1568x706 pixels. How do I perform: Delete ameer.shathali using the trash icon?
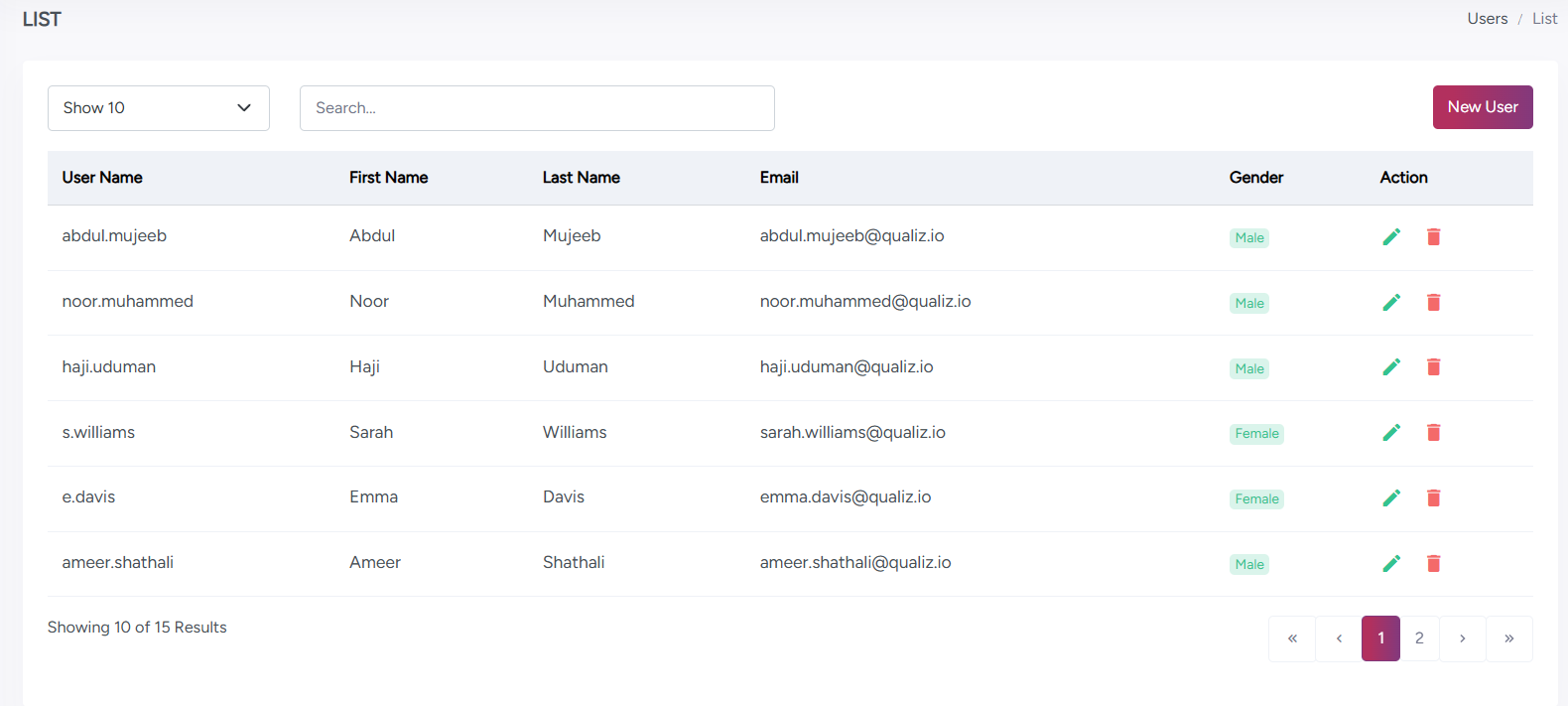[x=1433, y=563]
